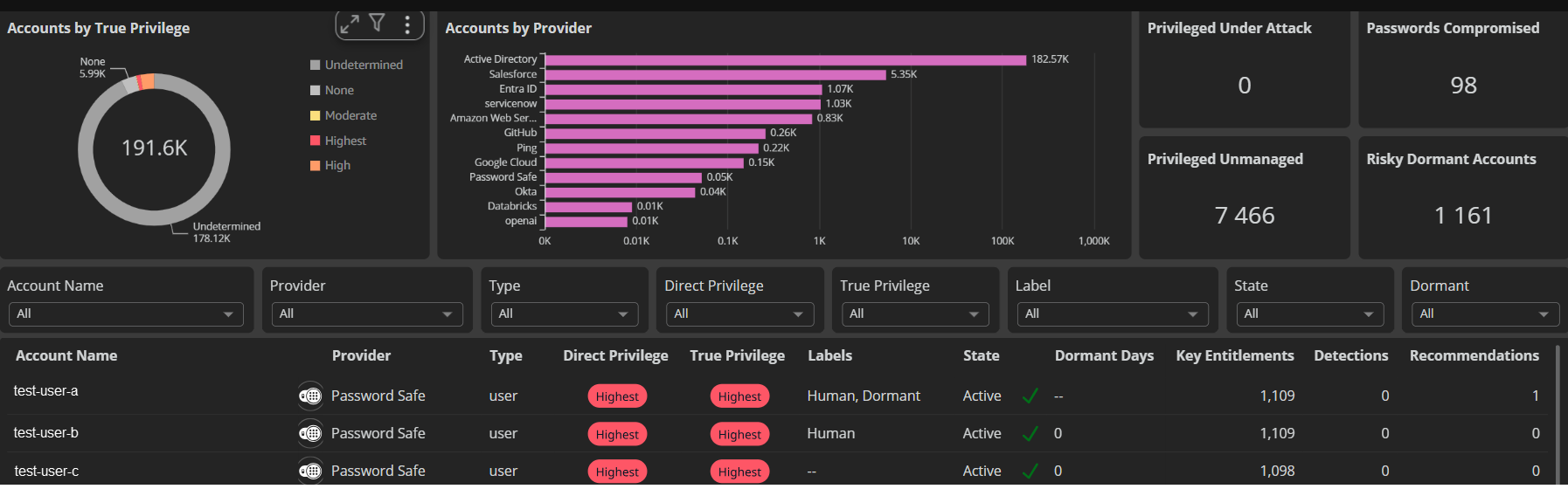Click the green checkmark in test-user-c row
The image size is (1568, 489).
[1030, 471]
